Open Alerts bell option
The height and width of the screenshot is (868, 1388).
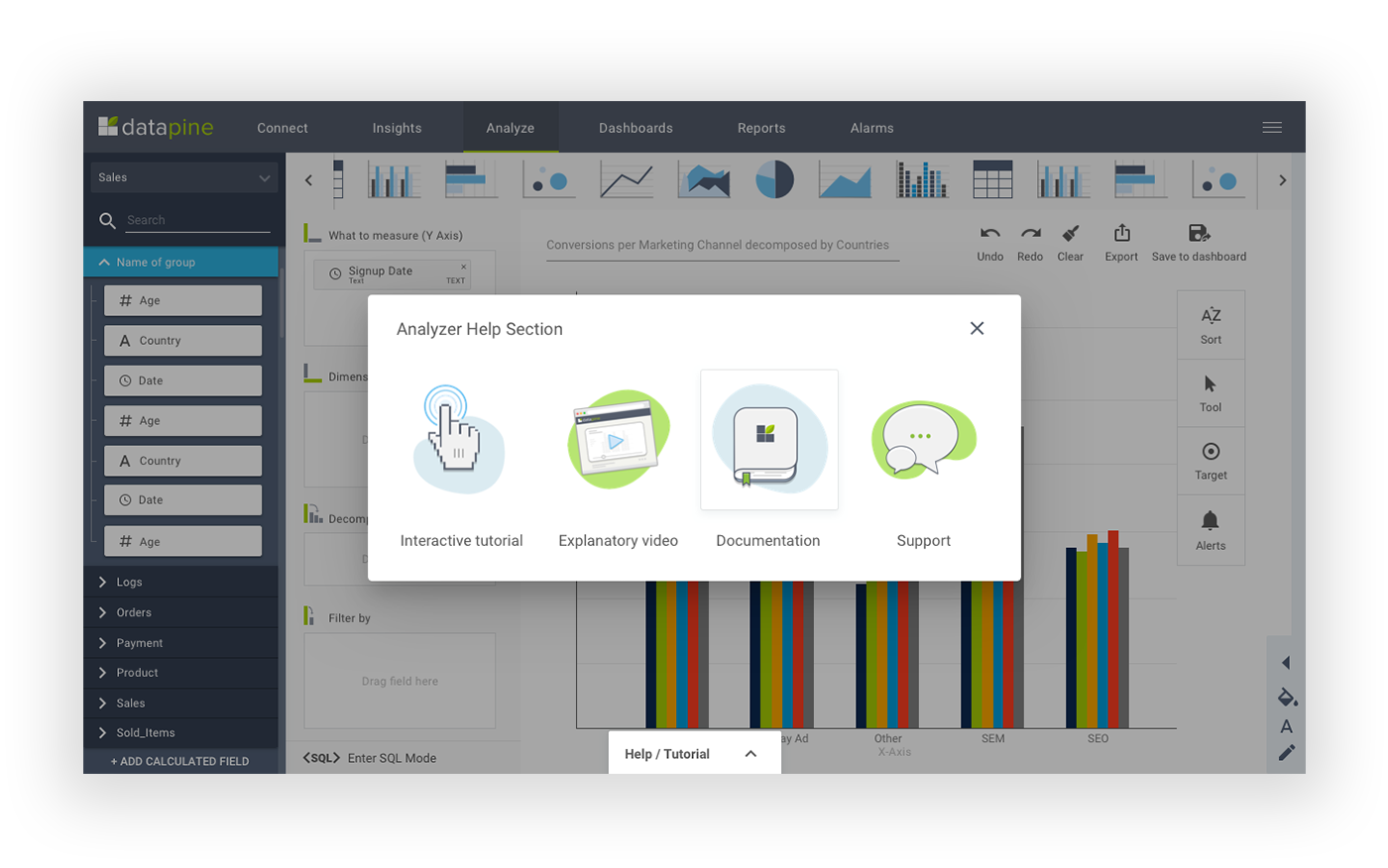pyautogui.click(x=1211, y=530)
